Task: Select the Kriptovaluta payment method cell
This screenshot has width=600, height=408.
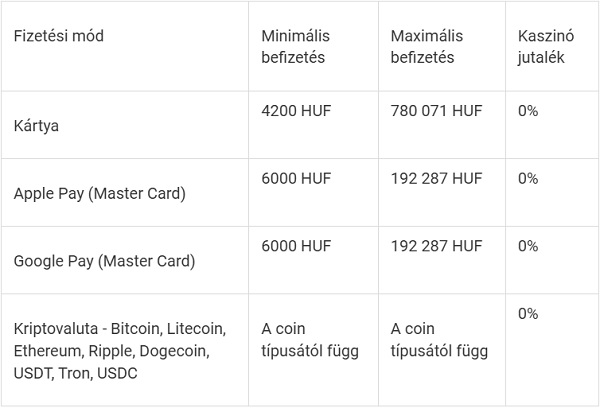Action: [x=121, y=350]
